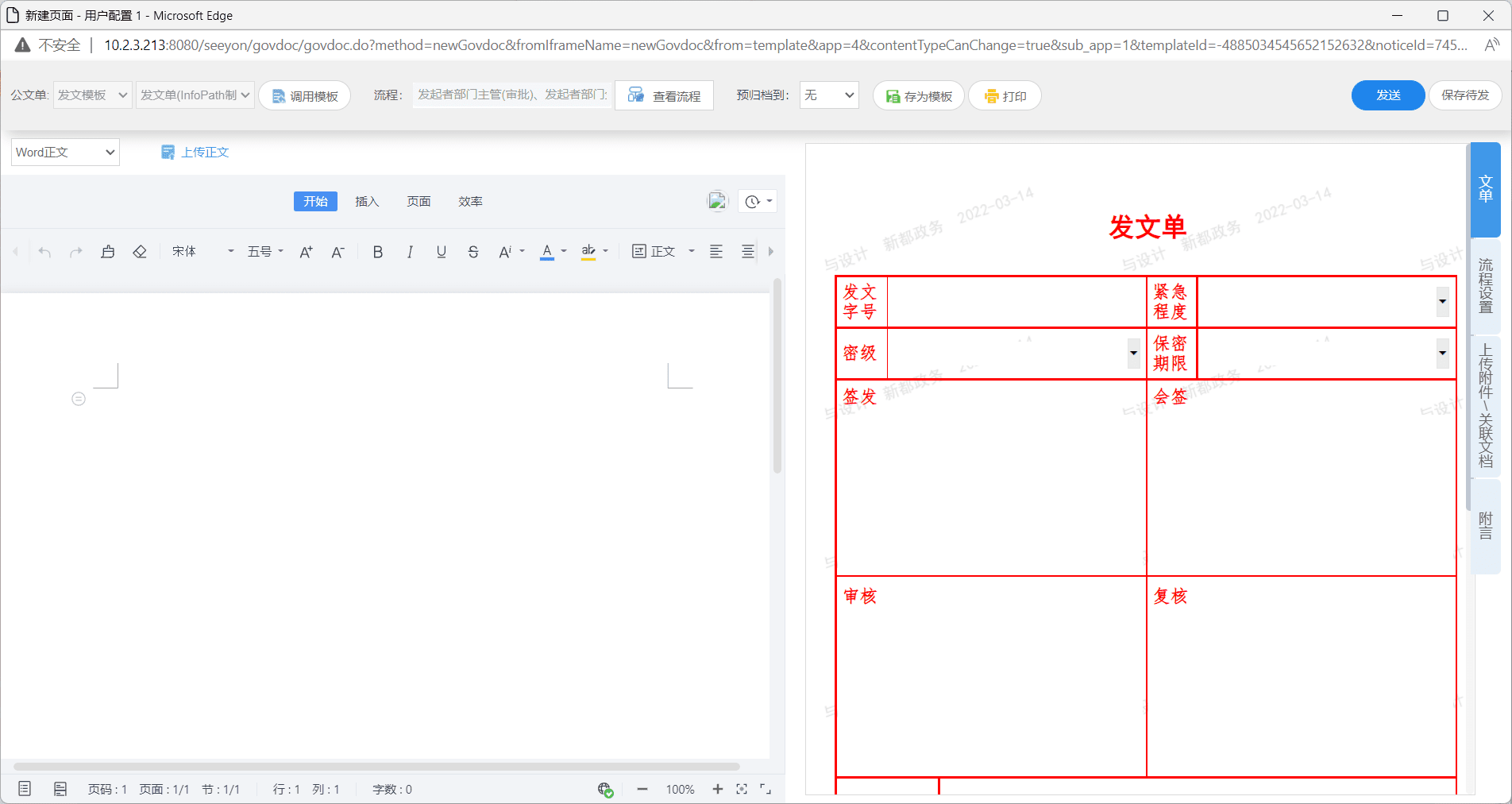Click the spell-check globe icon in status bar
The image size is (1512, 804).
point(605,790)
